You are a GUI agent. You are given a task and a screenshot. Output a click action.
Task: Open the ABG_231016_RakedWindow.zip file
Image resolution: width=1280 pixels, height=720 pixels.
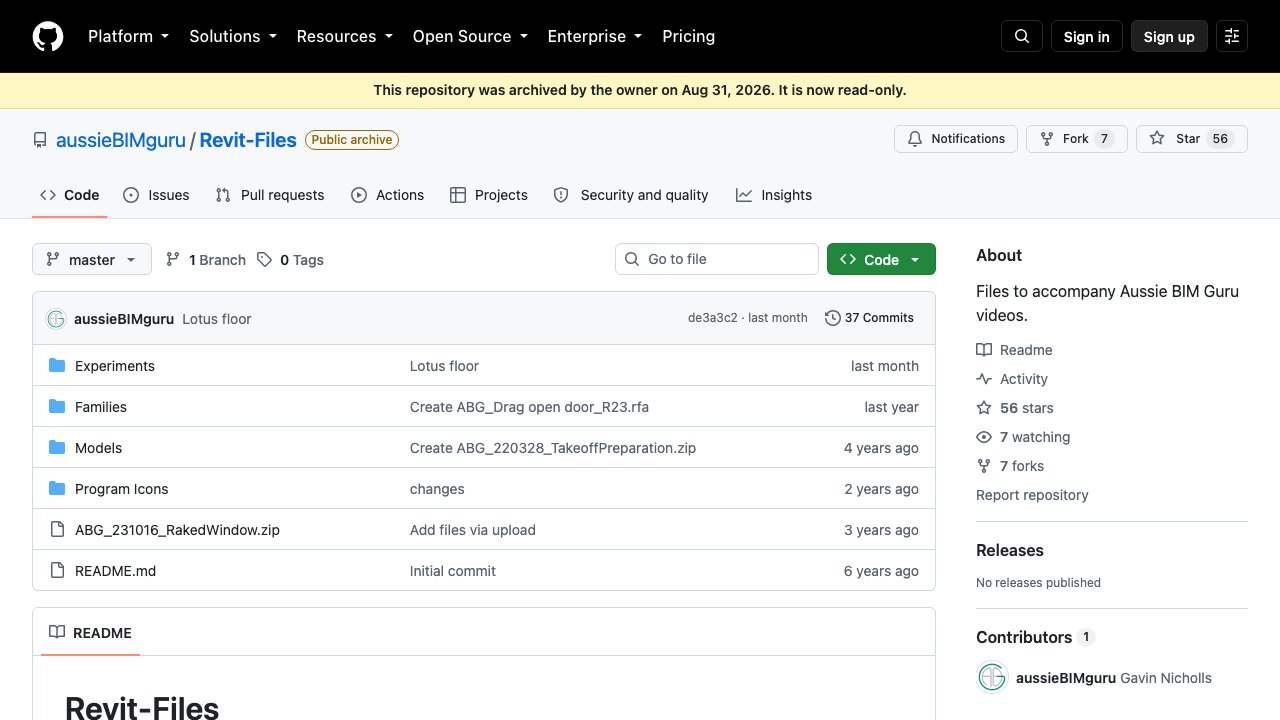tap(177, 530)
